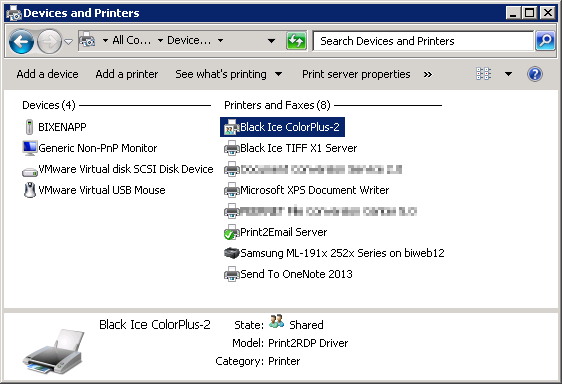Focus the Search Devices and Printers field
This screenshot has height=384, width=562.
pyautogui.click(x=423, y=41)
